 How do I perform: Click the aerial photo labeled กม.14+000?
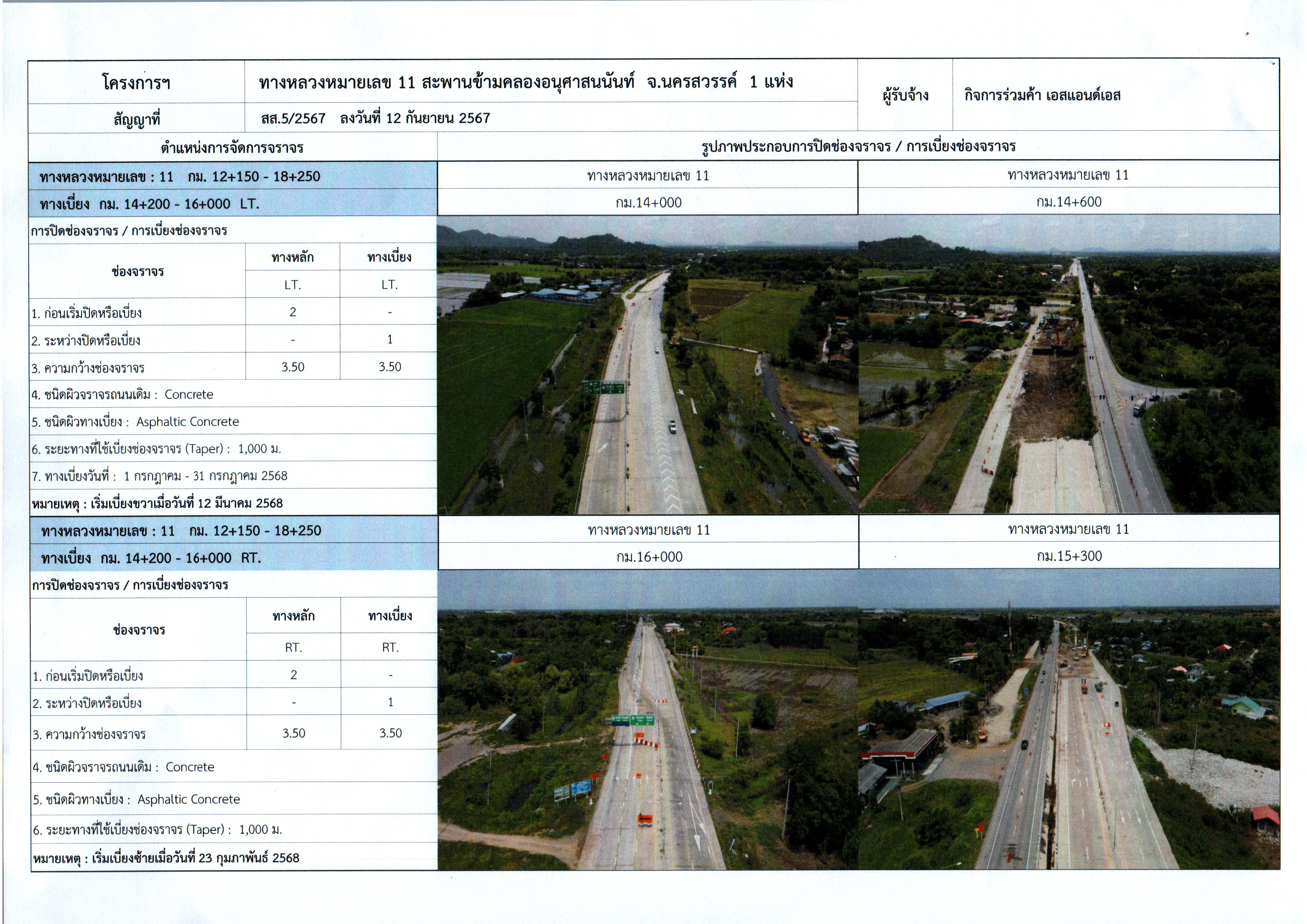pos(647,364)
